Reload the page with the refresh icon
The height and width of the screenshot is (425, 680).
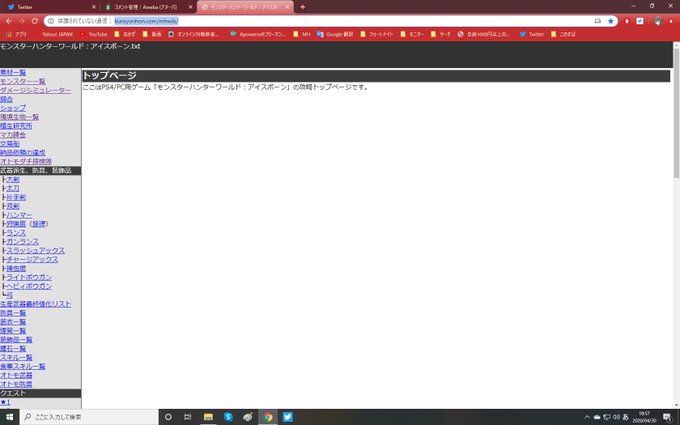(x=35, y=21)
